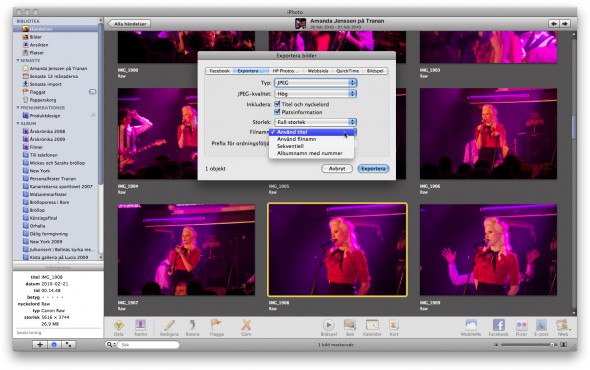This screenshot has height=370, width=590.
Task: Select the IMG_1907 photo thumbnail
Action: pos(186,250)
